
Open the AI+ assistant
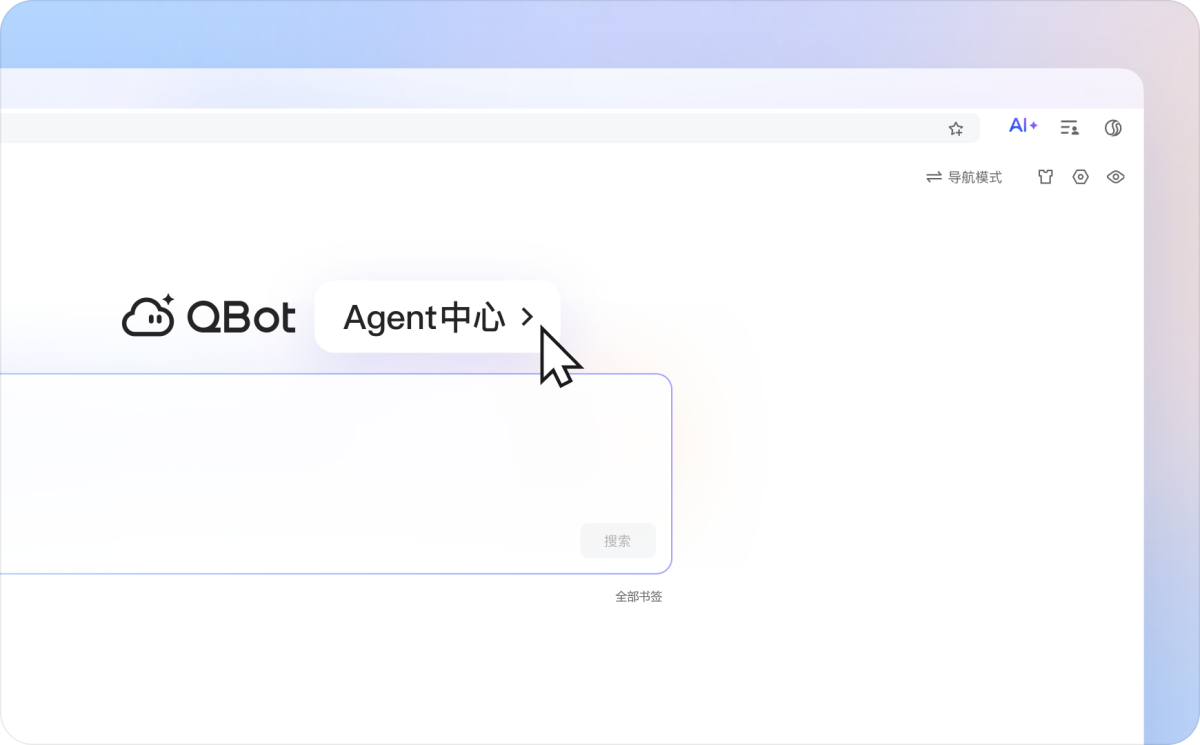click(x=1023, y=126)
